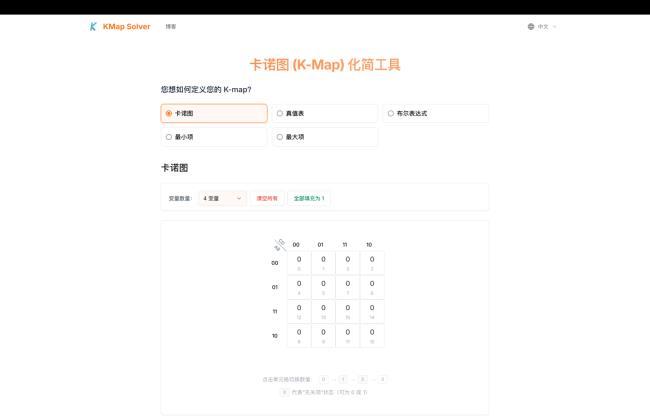The width and height of the screenshot is (650, 420).
Task: Expand the 中文 language dropdown
Action: pos(543,27)
